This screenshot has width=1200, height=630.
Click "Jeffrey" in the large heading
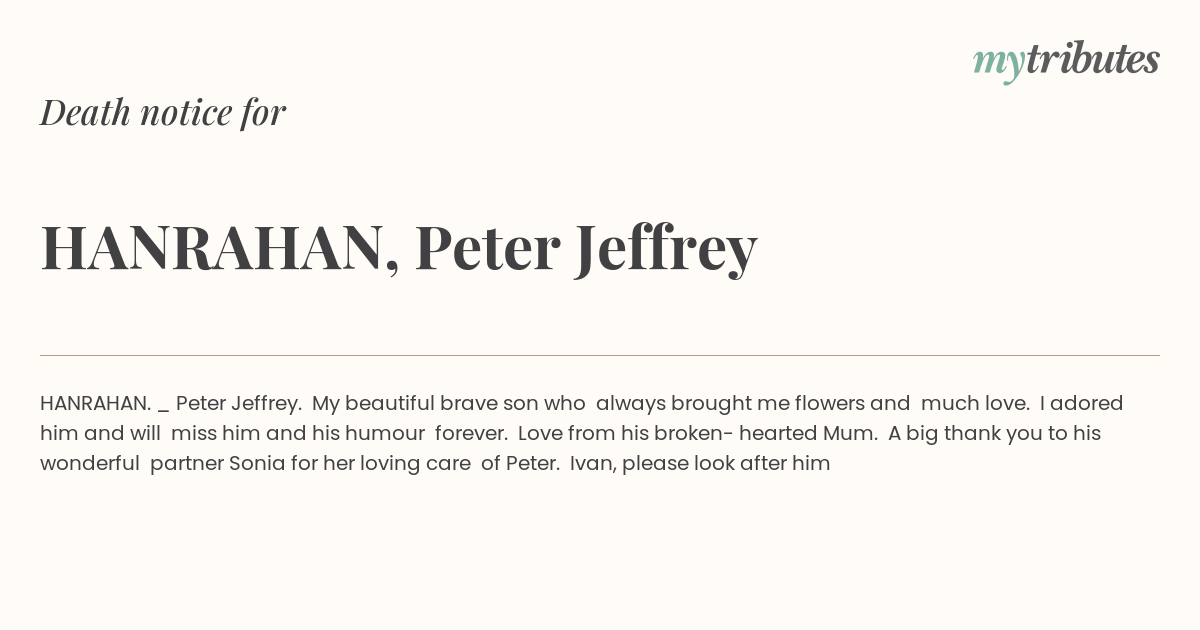pos(666,250)
